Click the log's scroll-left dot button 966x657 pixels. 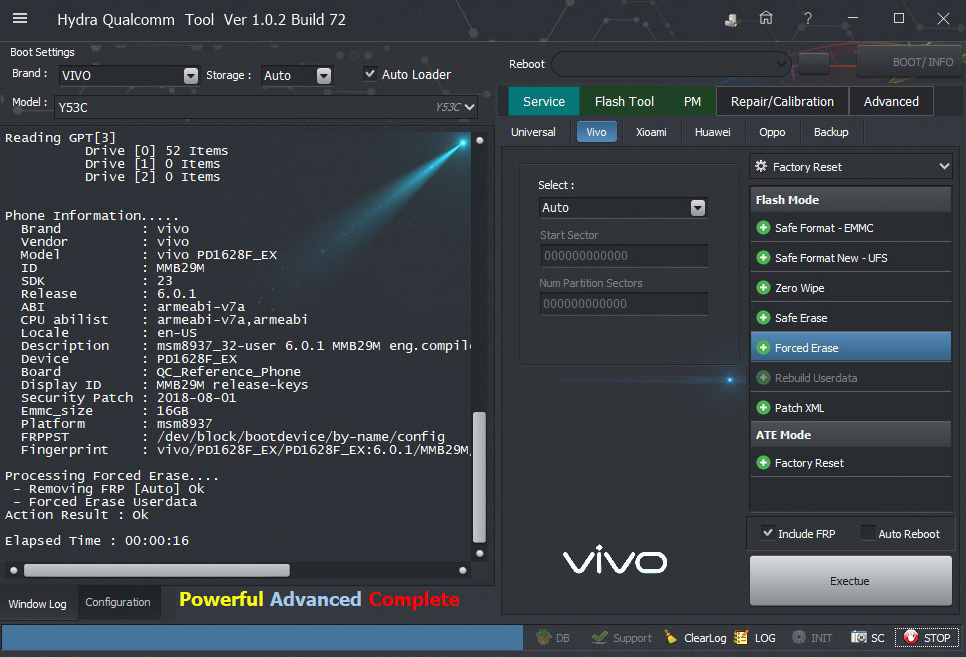[14, 570]
